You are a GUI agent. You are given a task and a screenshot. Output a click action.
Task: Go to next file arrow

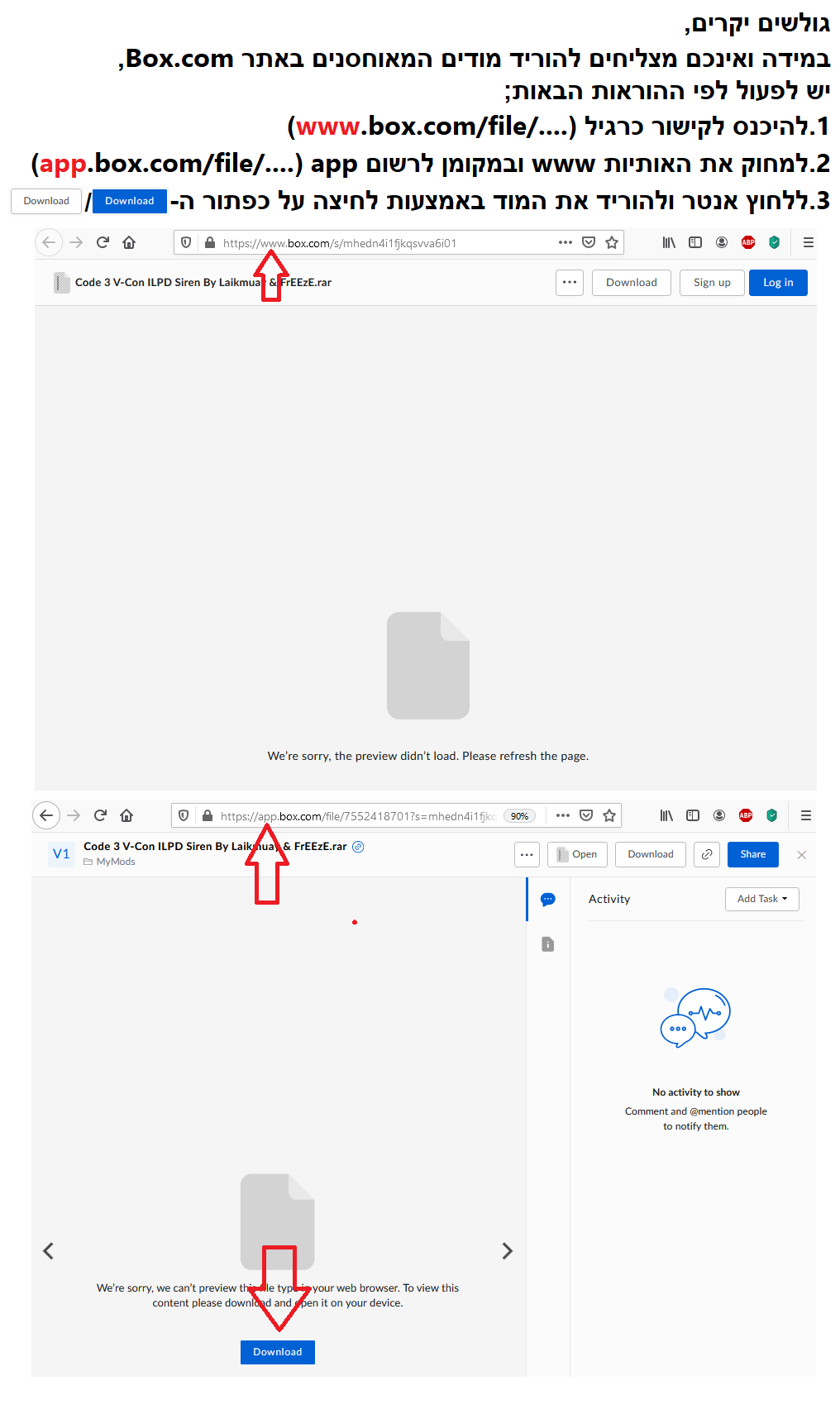click(508, 1251)
